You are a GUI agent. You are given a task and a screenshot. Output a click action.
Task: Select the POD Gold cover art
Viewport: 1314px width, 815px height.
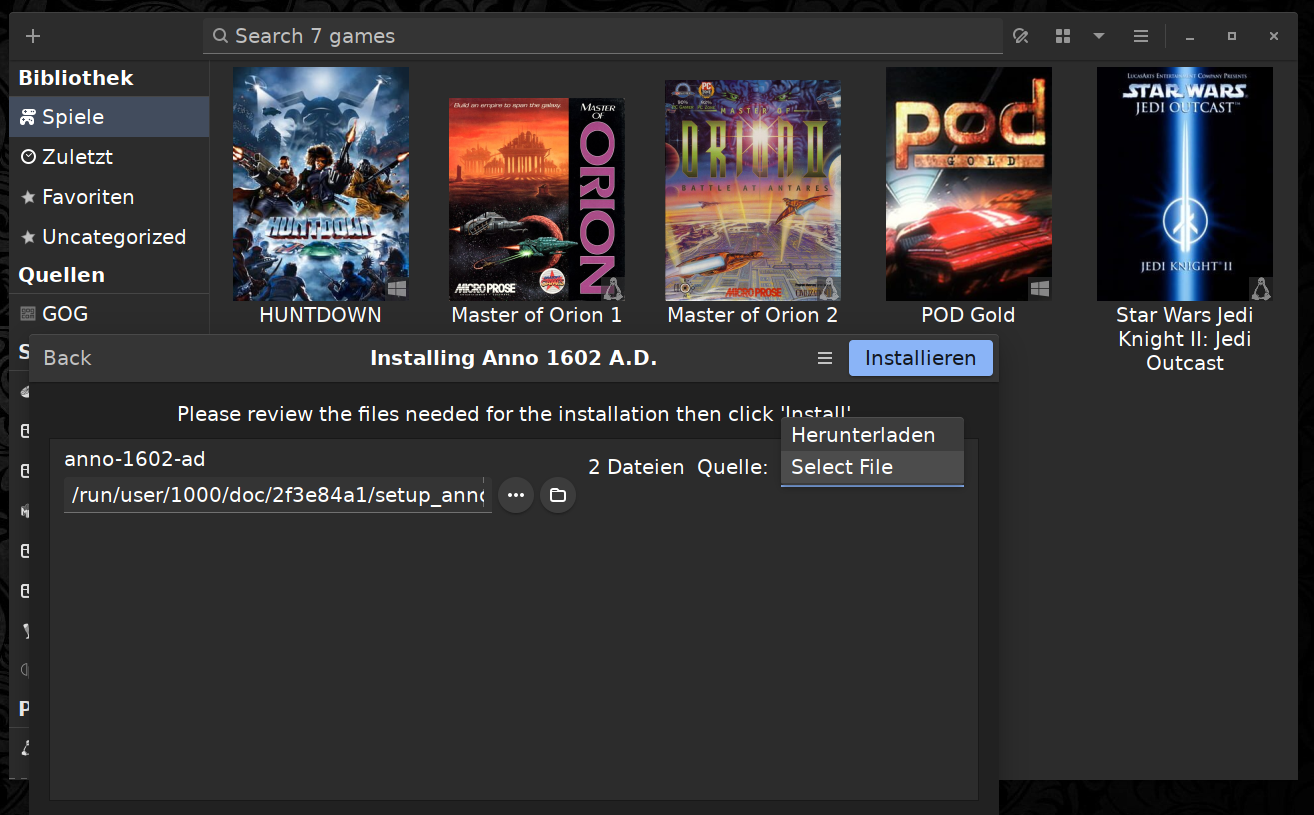(969, 184)
